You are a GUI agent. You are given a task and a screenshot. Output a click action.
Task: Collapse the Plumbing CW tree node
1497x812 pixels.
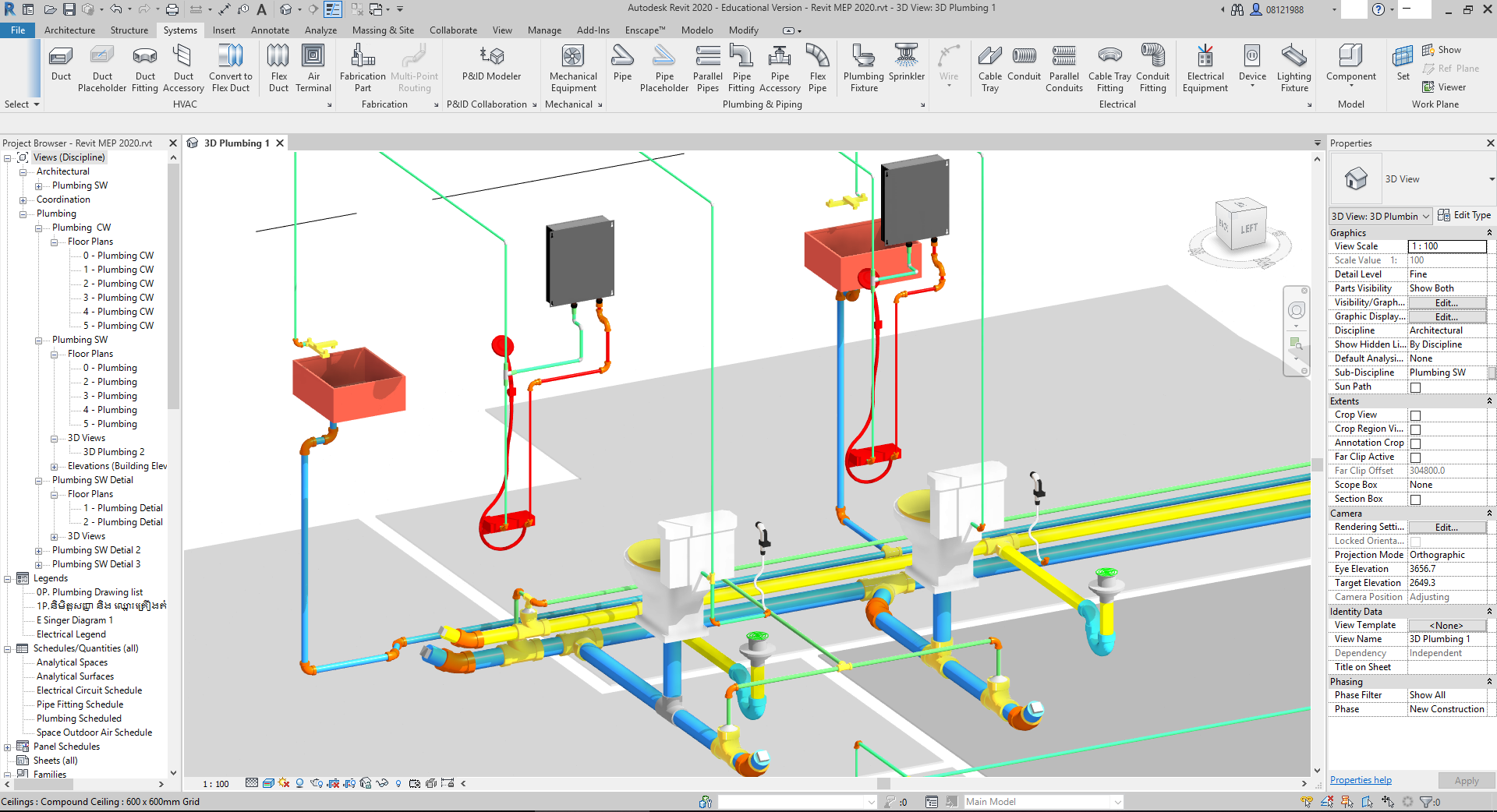coord(39,228)
